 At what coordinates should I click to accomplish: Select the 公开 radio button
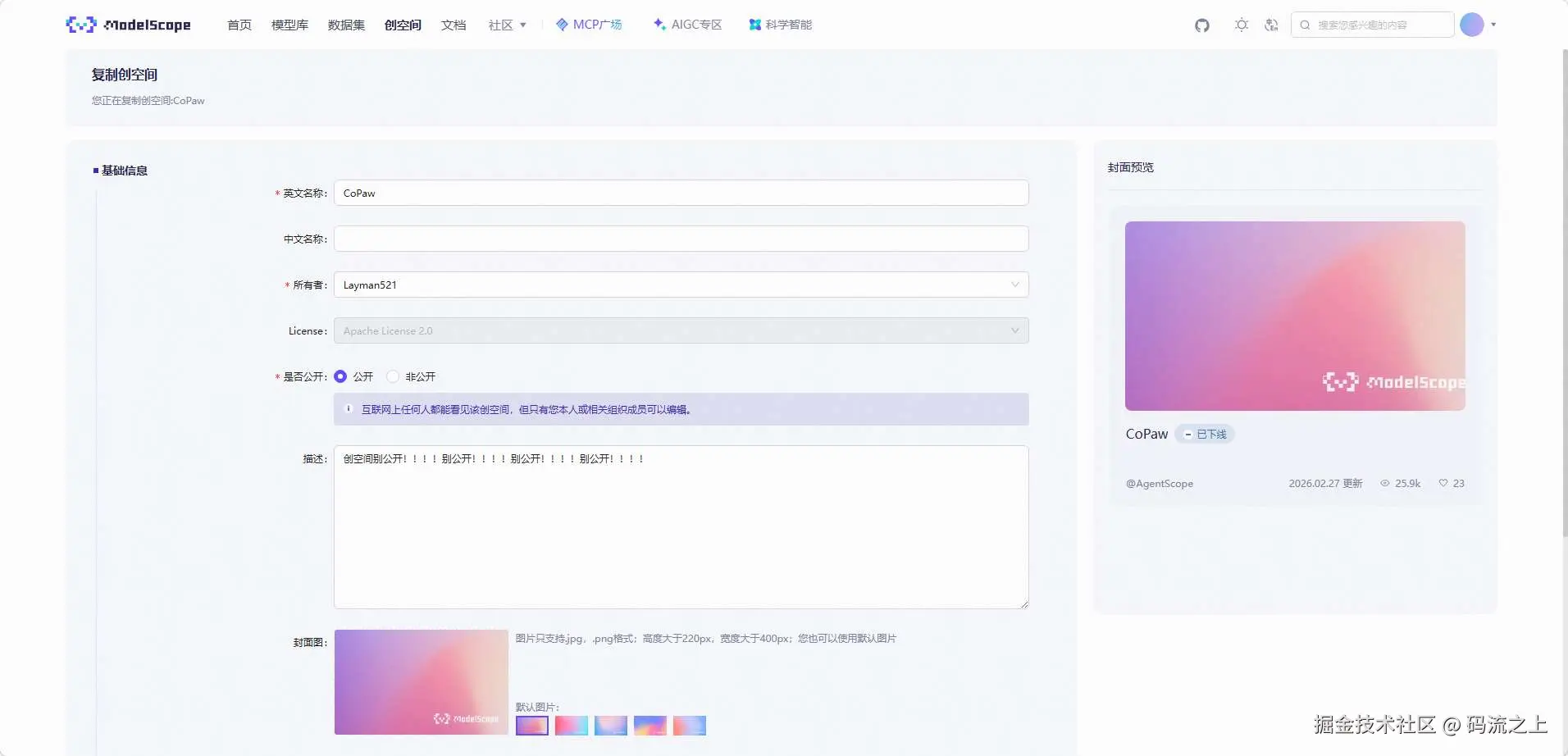(x=340, y=376)
